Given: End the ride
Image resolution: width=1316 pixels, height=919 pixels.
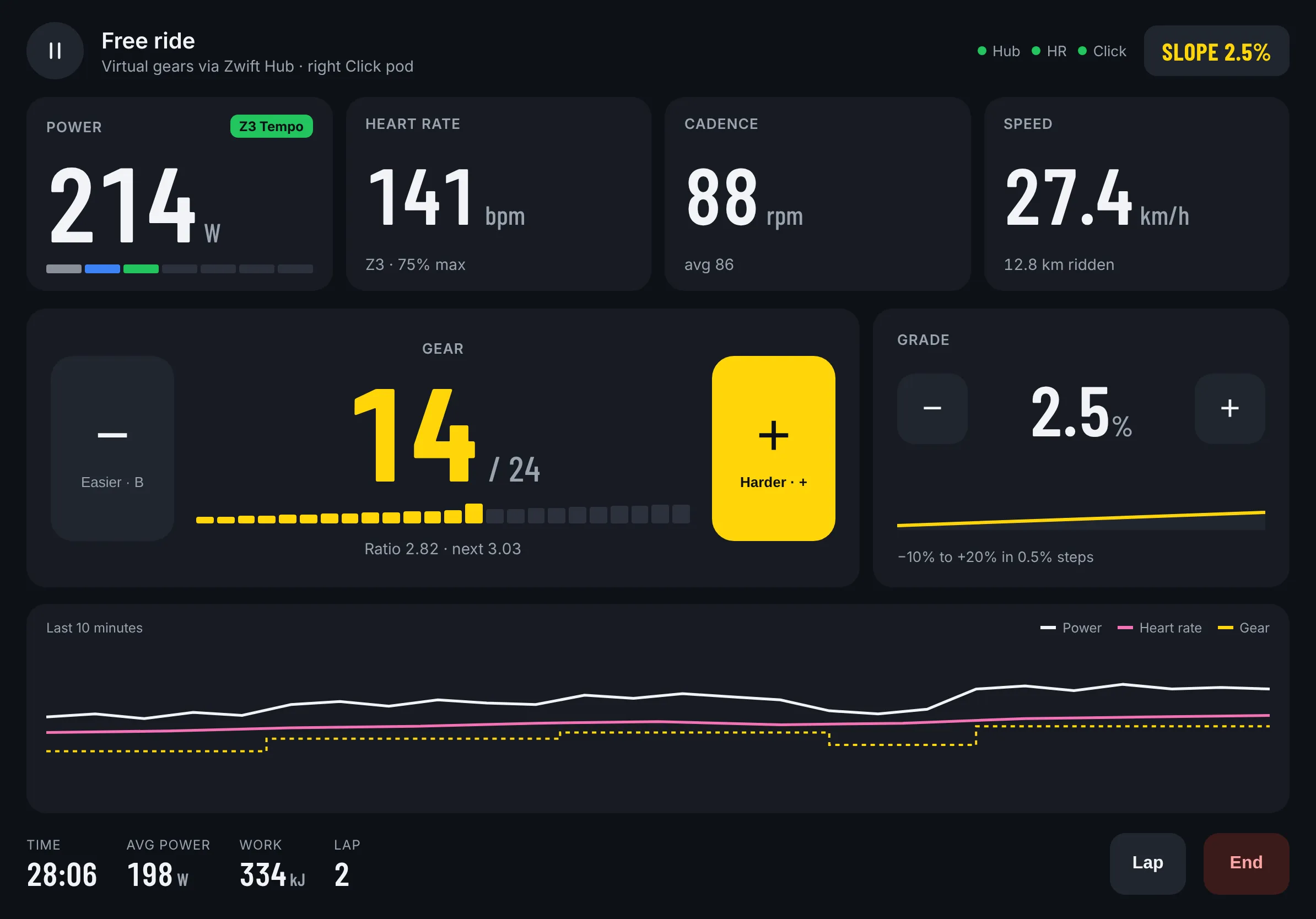Looking at the screenshot, I should point(1246,863).
